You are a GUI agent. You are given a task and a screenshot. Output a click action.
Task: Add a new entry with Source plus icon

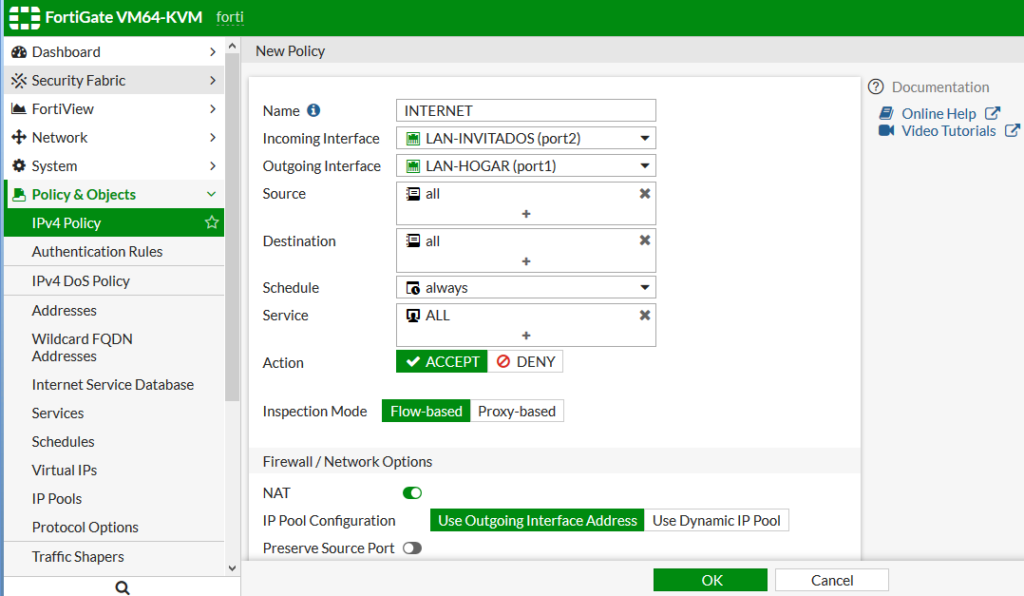point(526,214)
